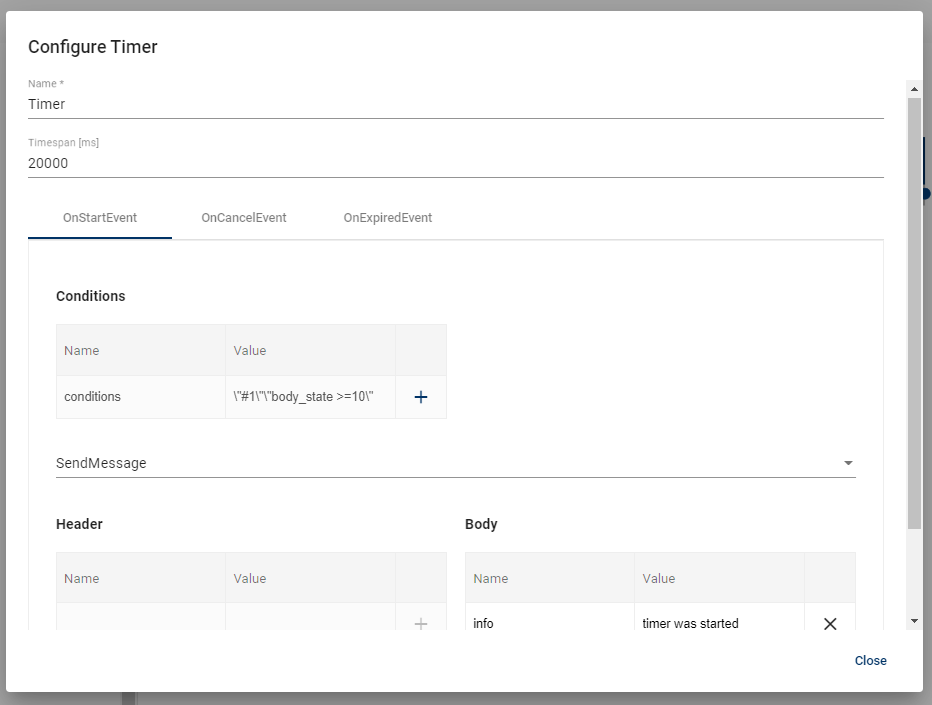Viewport: 932px width, 705px height.
Task: Click the empty Header value cell
Action: tap(310, 621)
